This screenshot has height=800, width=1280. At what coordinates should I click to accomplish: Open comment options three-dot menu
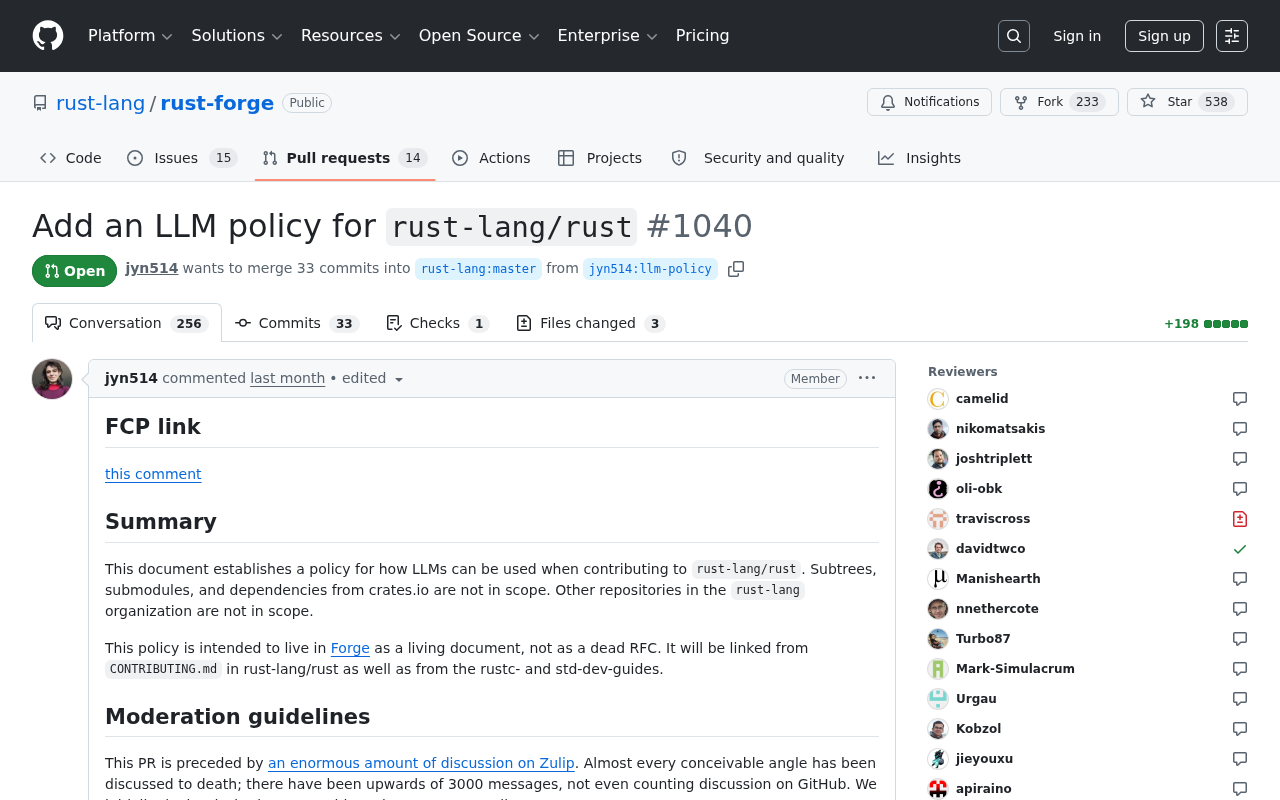(x=867, y=378)
